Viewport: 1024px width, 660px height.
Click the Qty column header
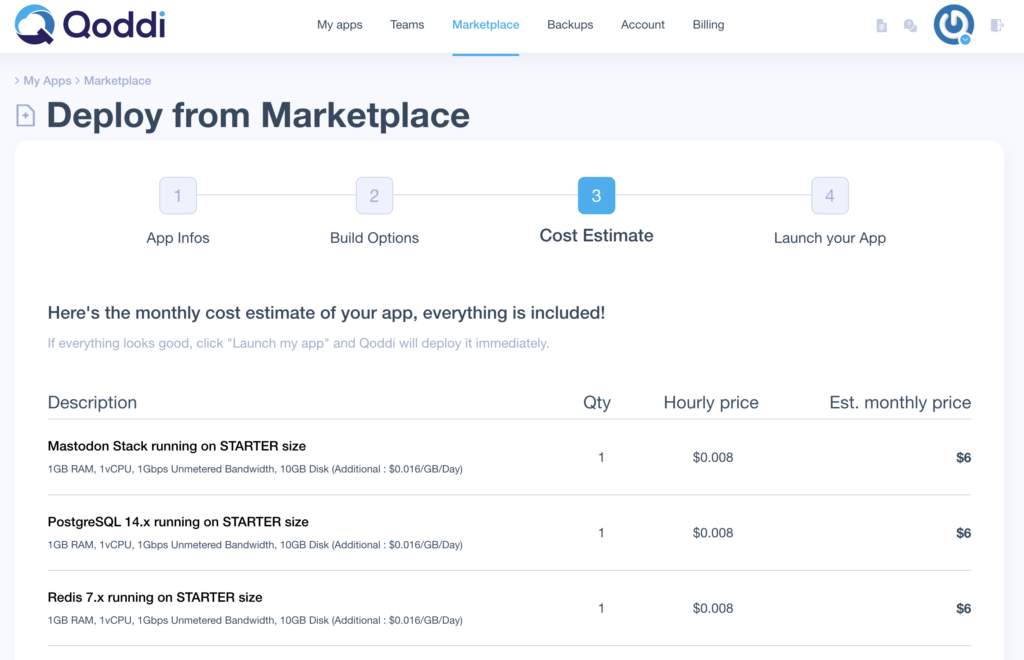(597, 403)
